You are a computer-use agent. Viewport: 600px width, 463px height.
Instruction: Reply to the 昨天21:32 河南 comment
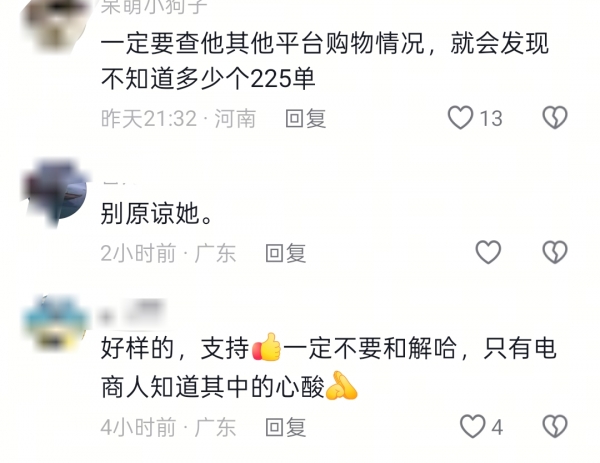pyautogui.click(x=305, y=118)
